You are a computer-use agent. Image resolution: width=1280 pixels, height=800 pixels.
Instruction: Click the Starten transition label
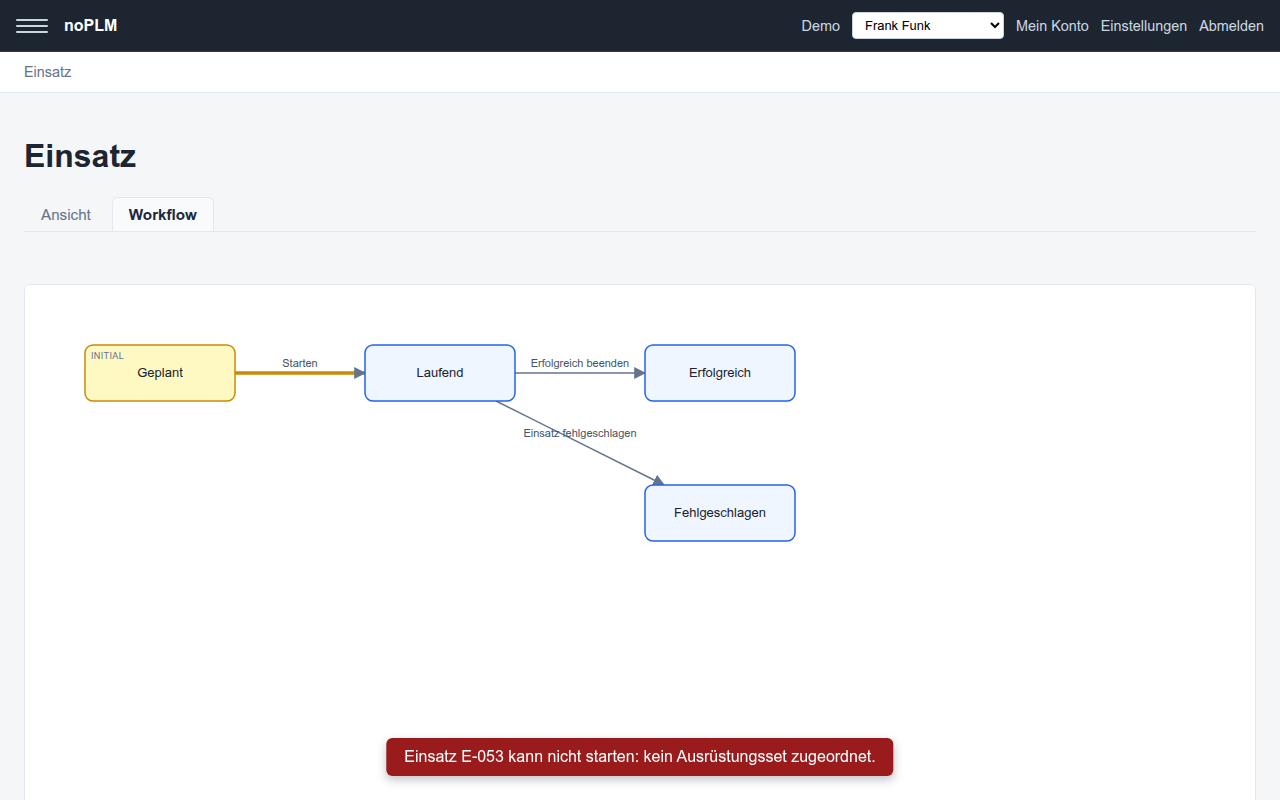pos(300,363)
